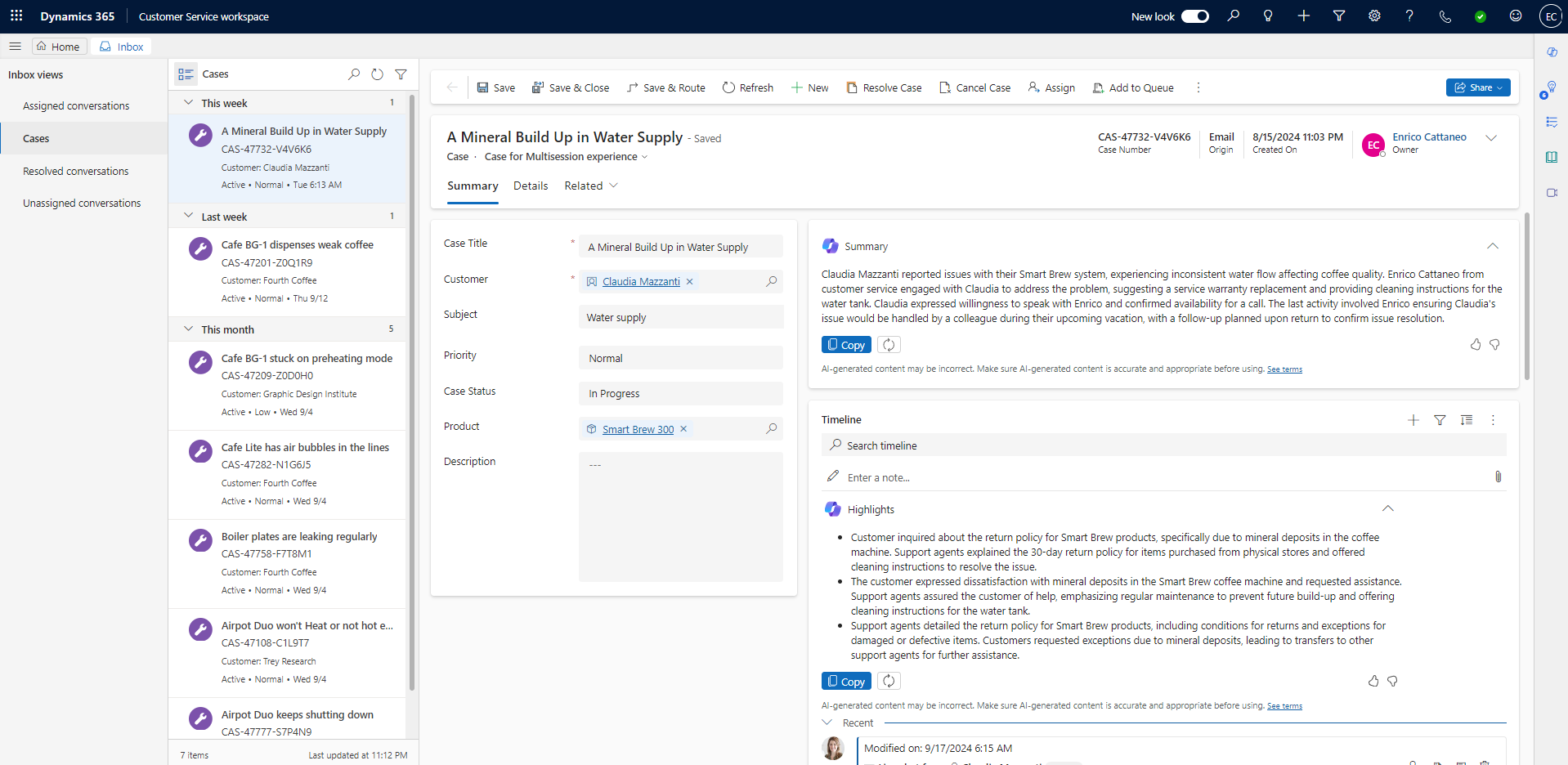Screen dimensions: 1568x765
Task: Add a timeline record with the plus icon
Action: 1413,420
